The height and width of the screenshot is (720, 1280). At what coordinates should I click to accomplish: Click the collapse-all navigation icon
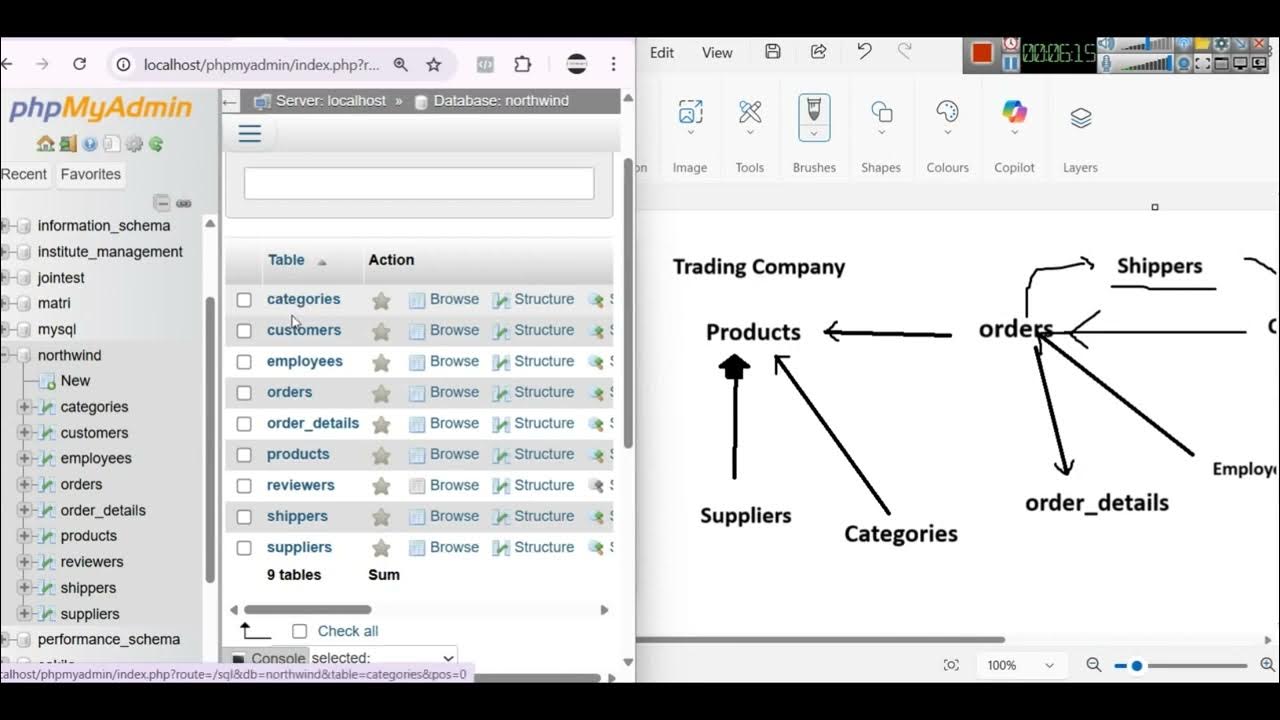click(x=162, y=203)
